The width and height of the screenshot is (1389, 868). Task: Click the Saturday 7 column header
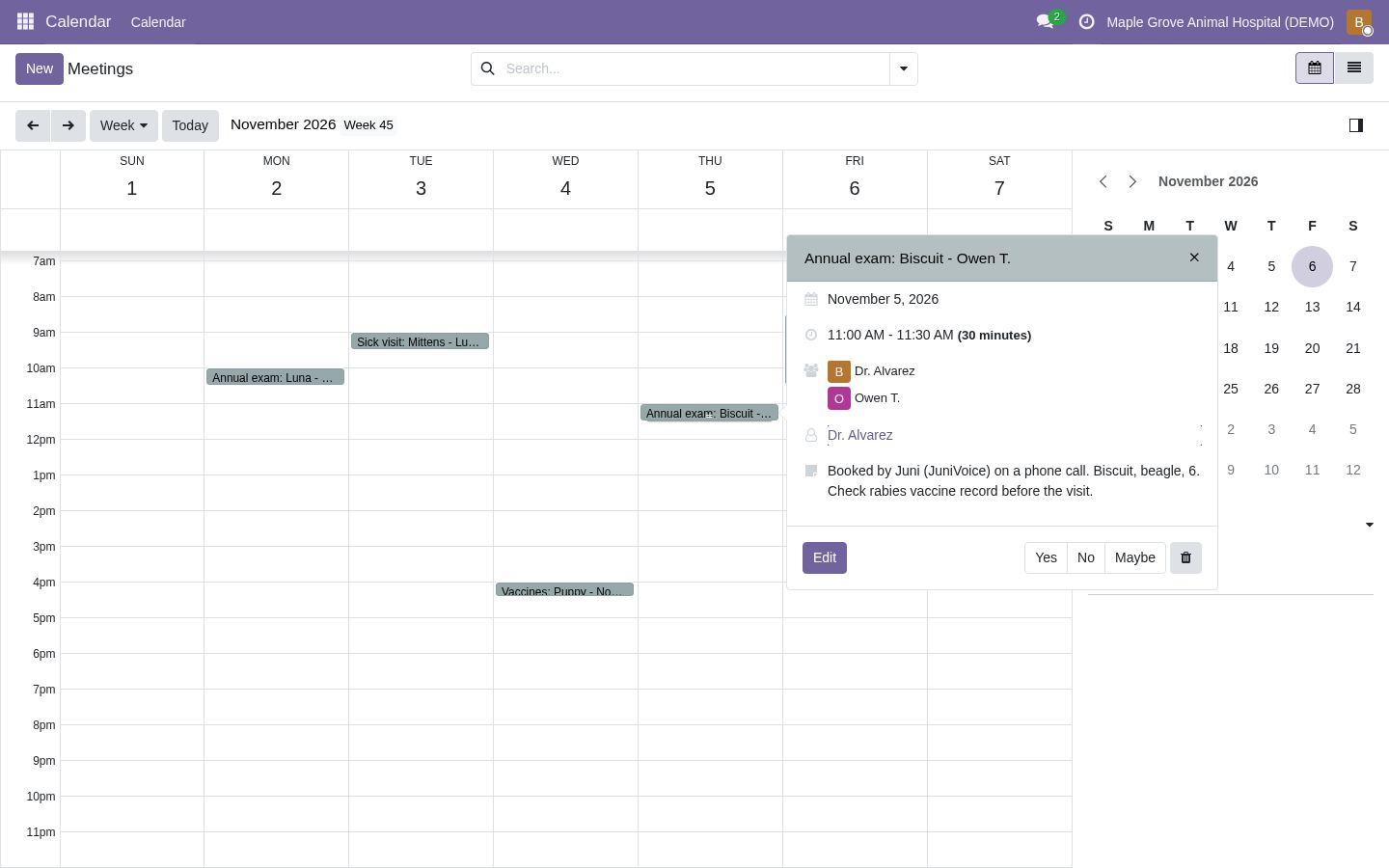click(999, 178)
